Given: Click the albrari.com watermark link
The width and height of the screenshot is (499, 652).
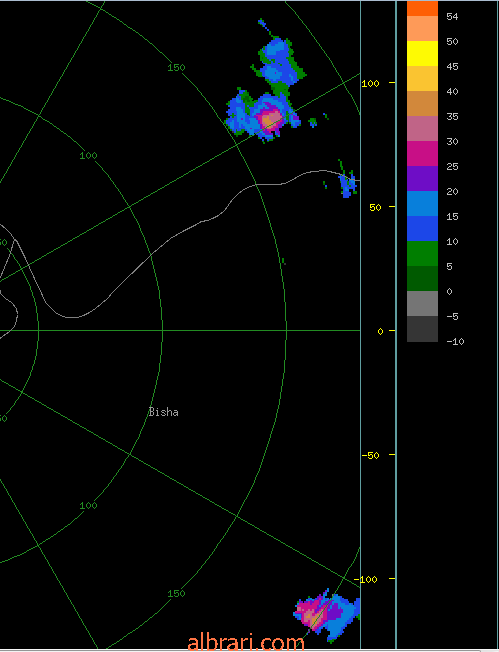Looking at the screenshot, I should click(246, 642).
